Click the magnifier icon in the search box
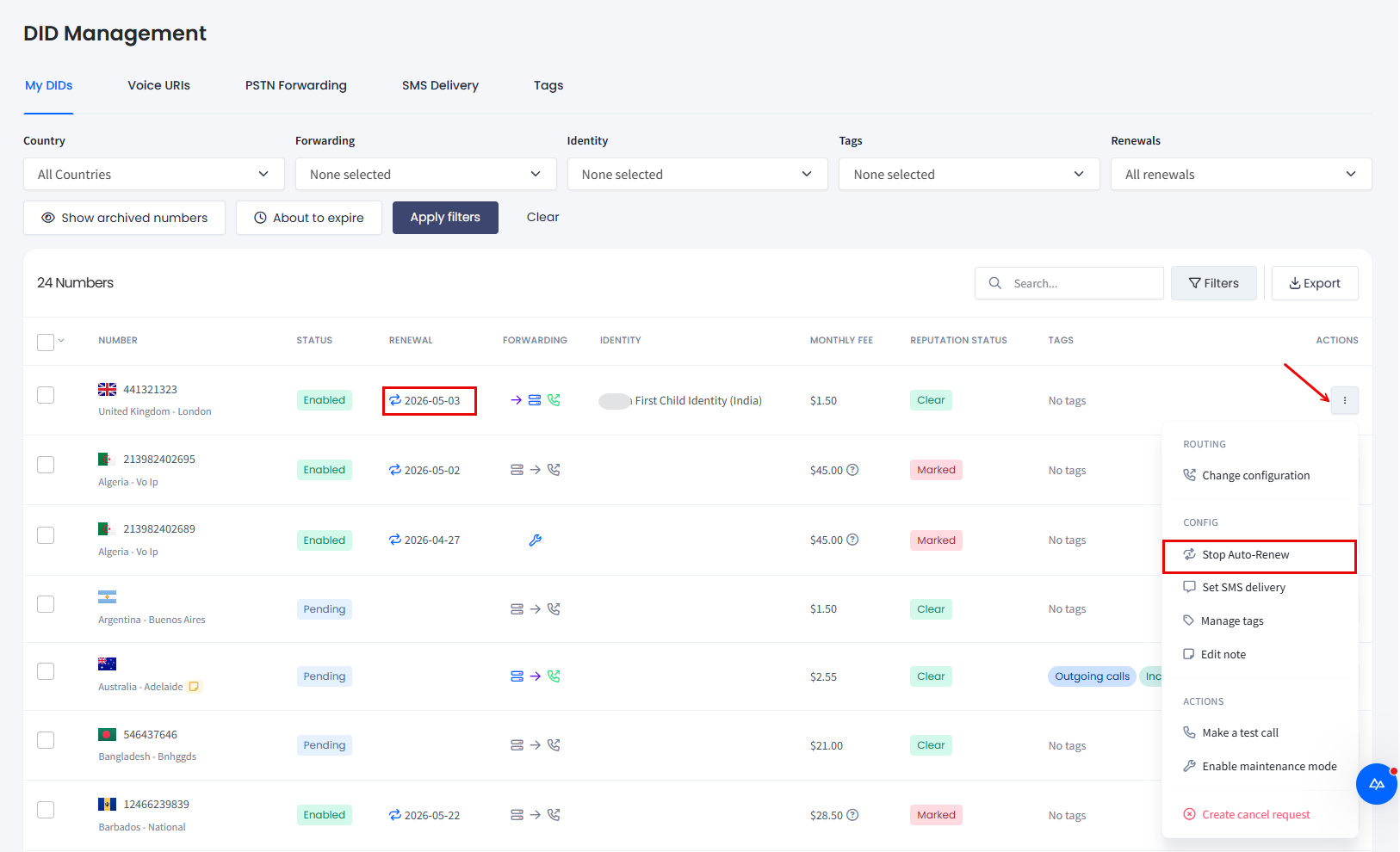 pos(994,283)
